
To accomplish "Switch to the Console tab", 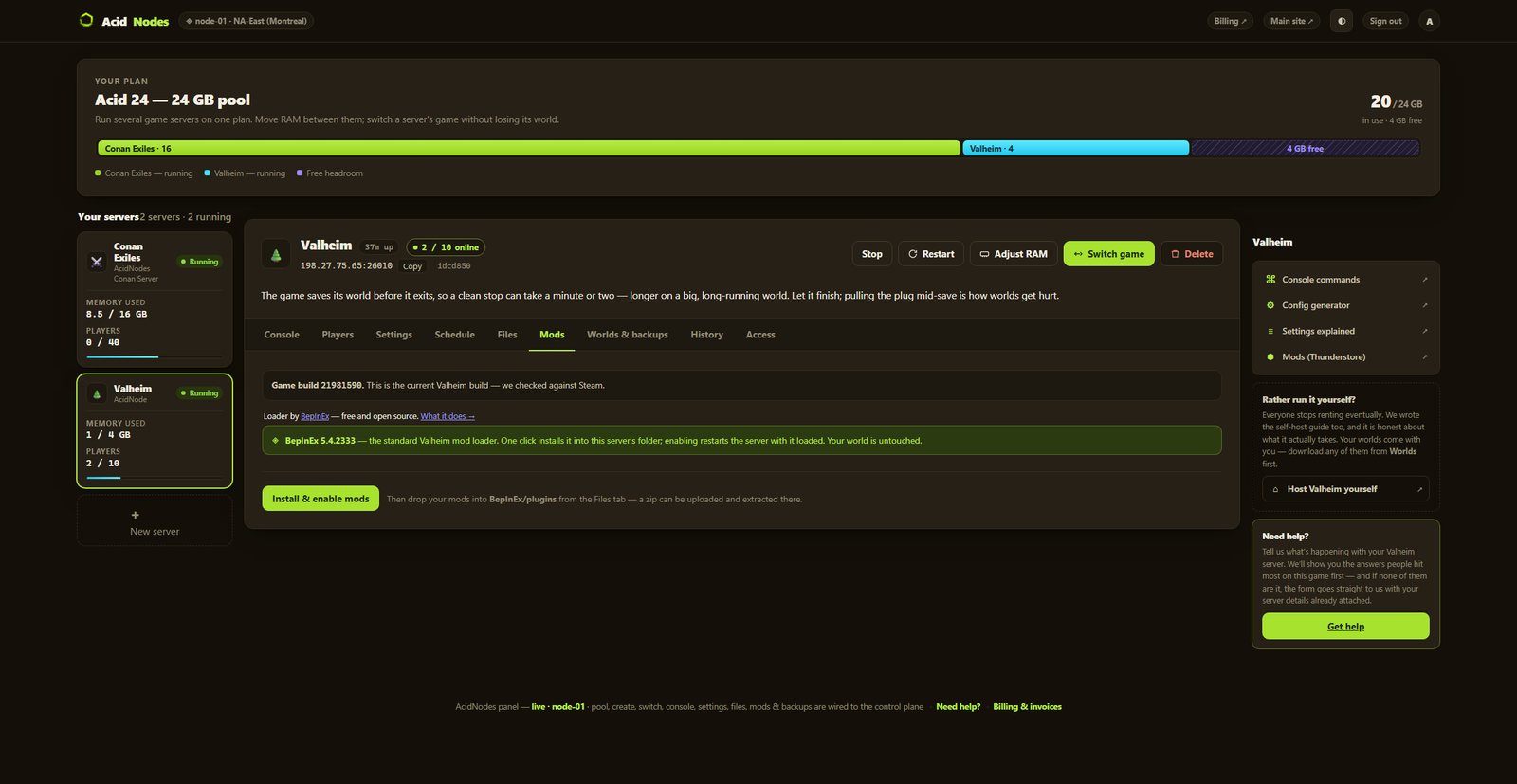I will pyautogui.click(x=282, y=335).
